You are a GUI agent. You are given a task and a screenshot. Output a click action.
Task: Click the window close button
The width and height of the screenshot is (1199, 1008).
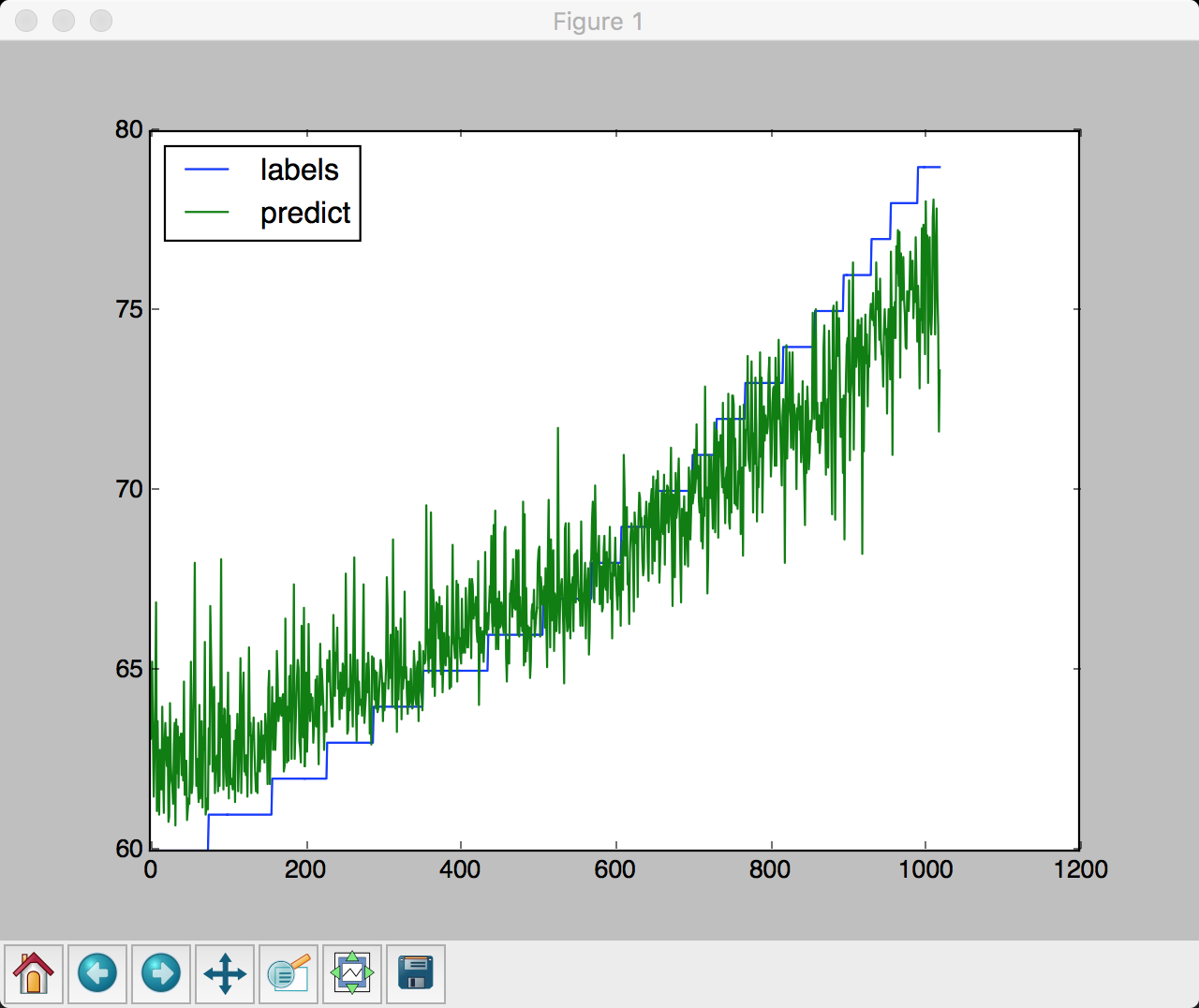point(26,21)
